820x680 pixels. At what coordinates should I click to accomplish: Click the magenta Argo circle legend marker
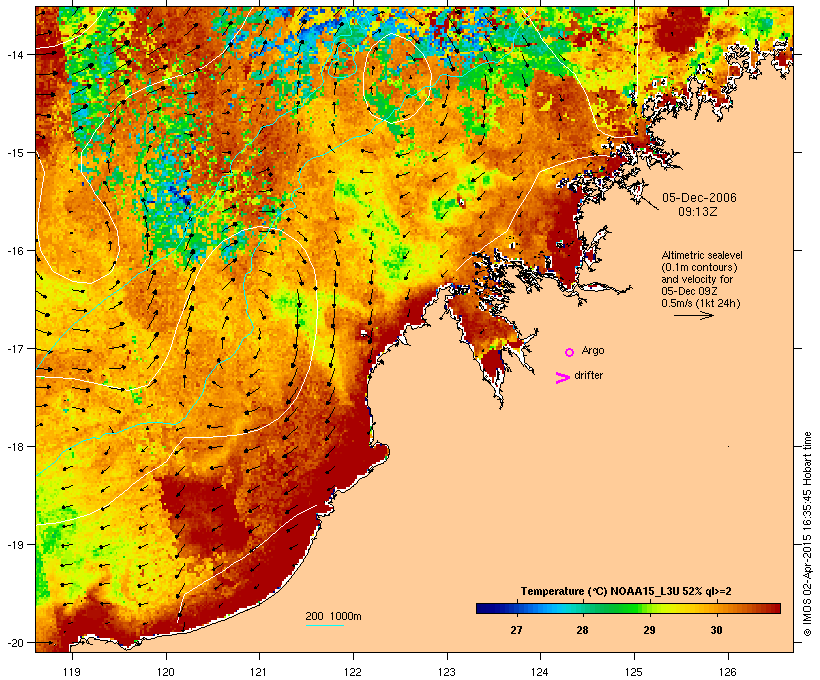click(x=570, y=352)
